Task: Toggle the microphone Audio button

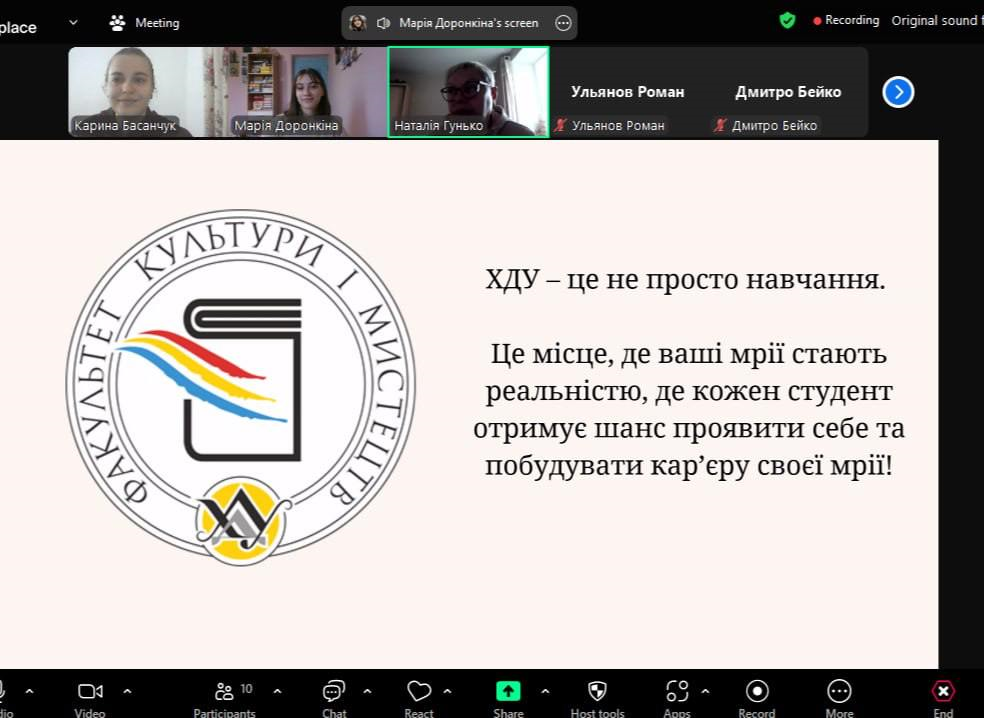Action: (4, 698)
